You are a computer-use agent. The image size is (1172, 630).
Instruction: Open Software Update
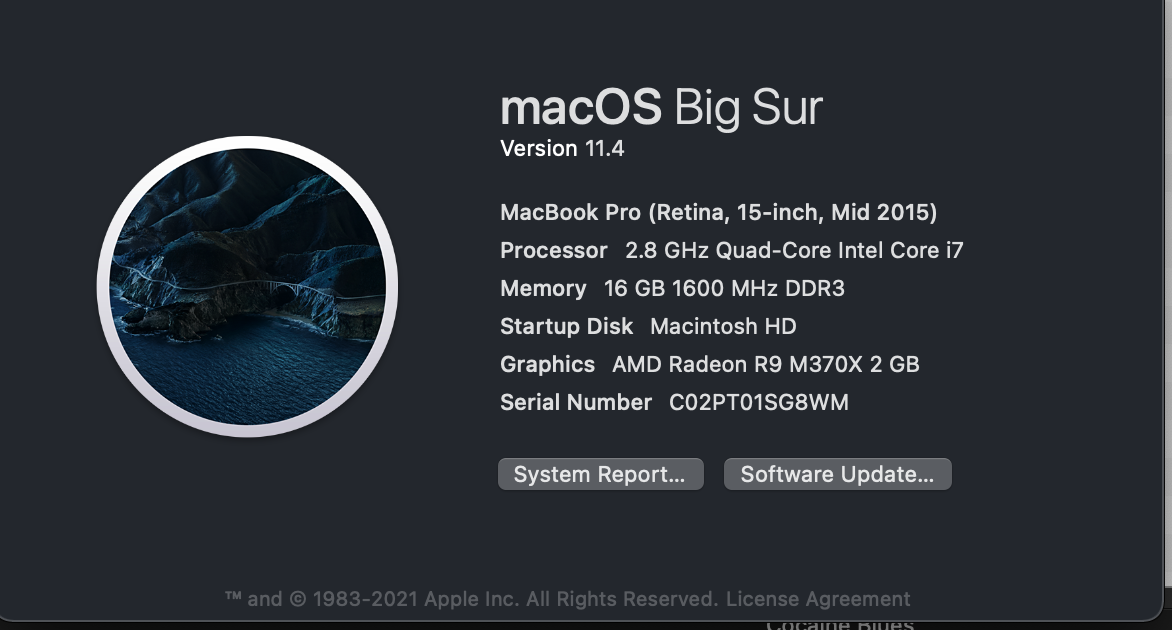click(837, 474)
